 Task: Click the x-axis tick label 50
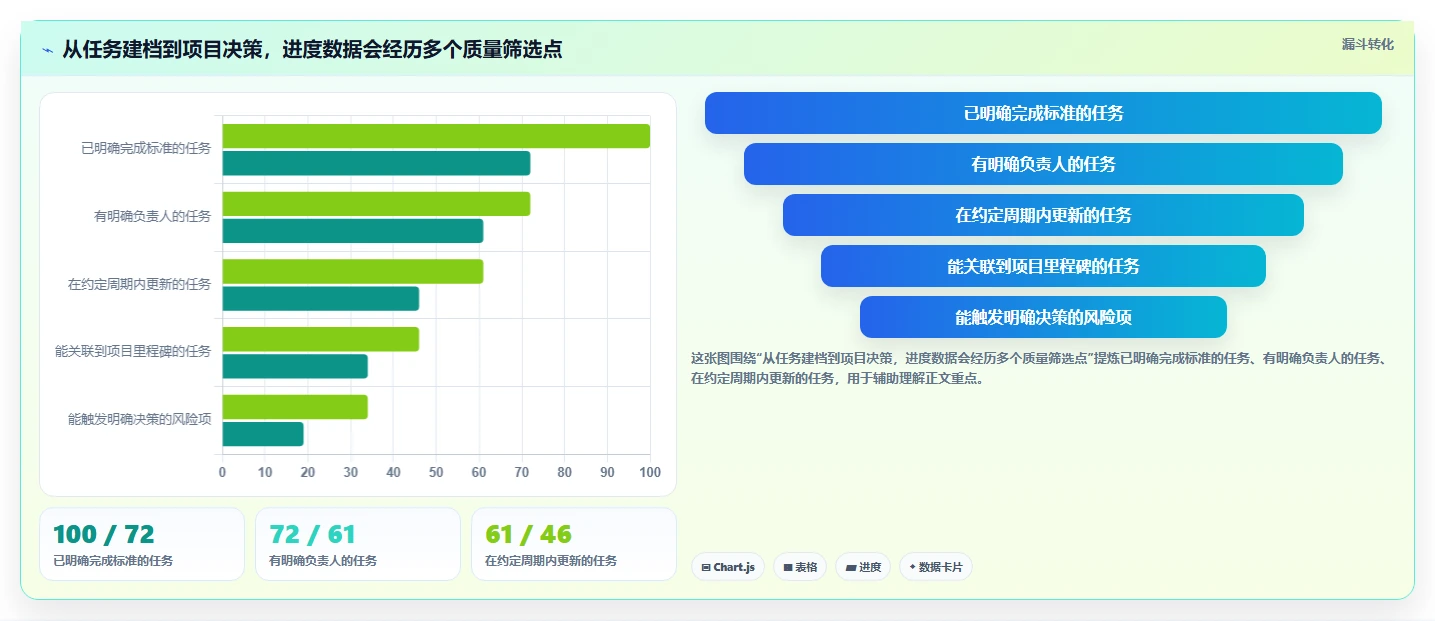coord(436,472)
